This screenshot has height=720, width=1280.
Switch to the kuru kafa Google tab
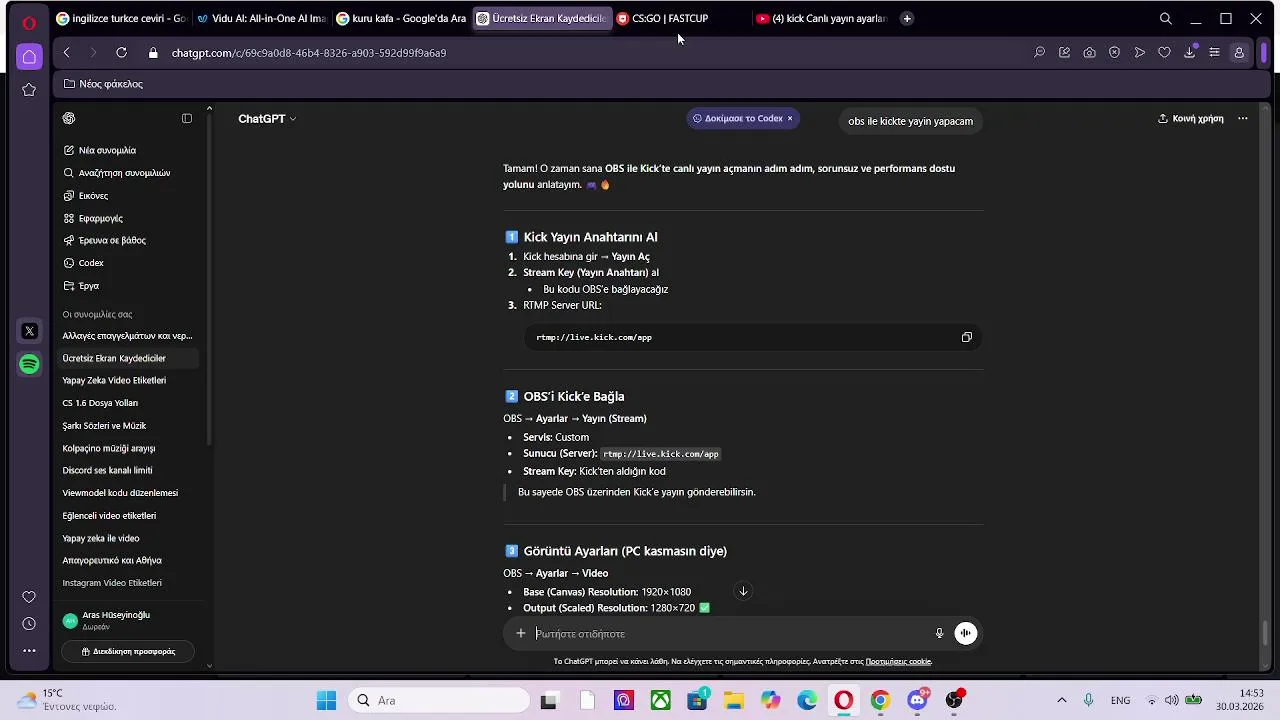click(x=401, y=18)
